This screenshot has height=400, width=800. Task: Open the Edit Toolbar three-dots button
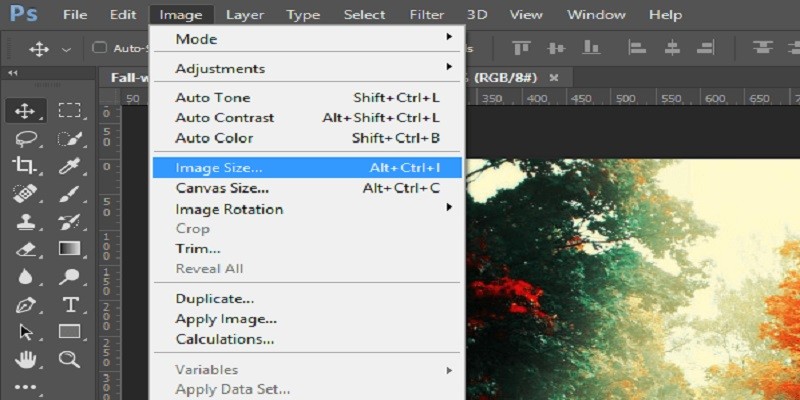click(25, 387)
